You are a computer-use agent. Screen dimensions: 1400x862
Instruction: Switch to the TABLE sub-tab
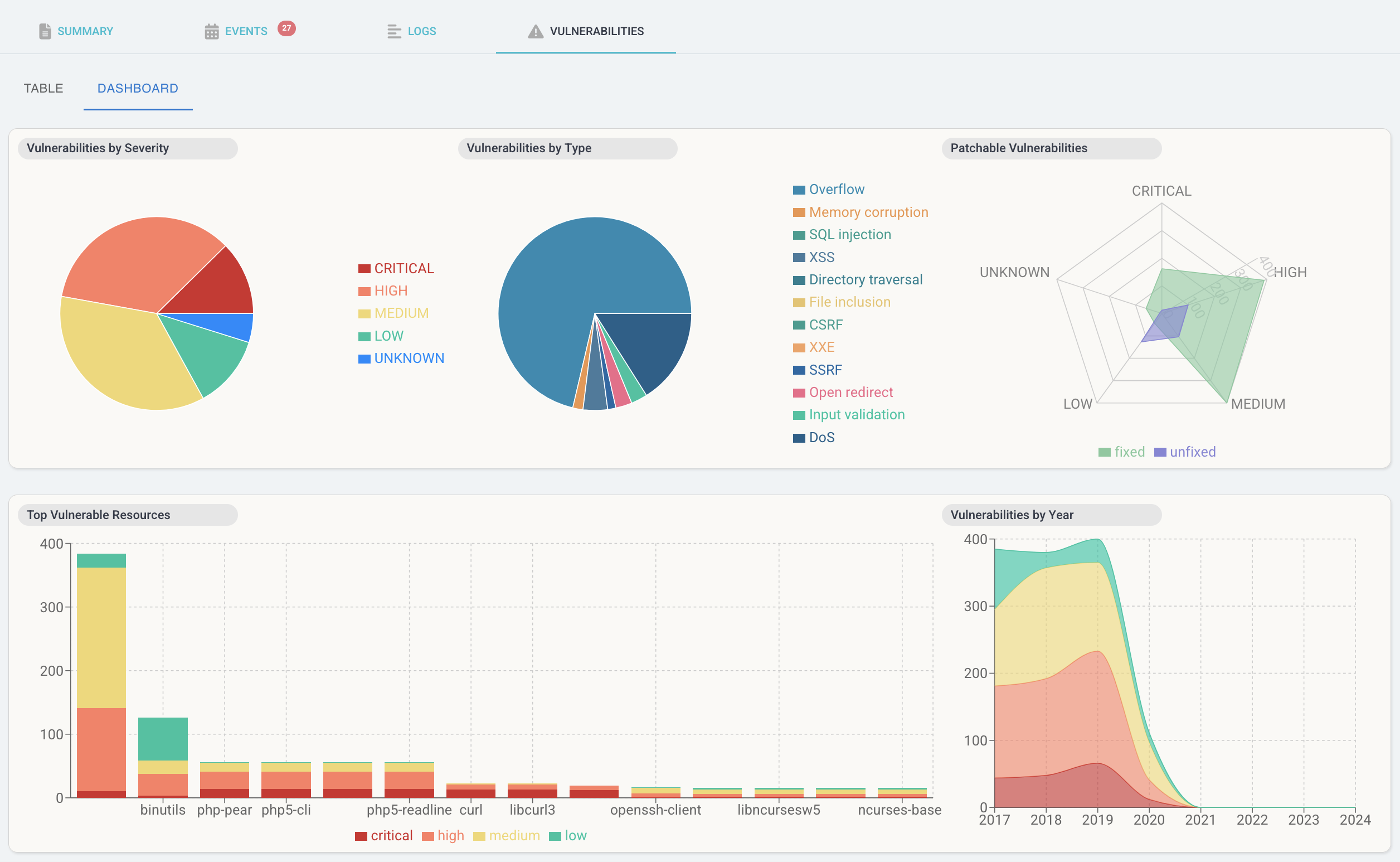click(43, 88)
